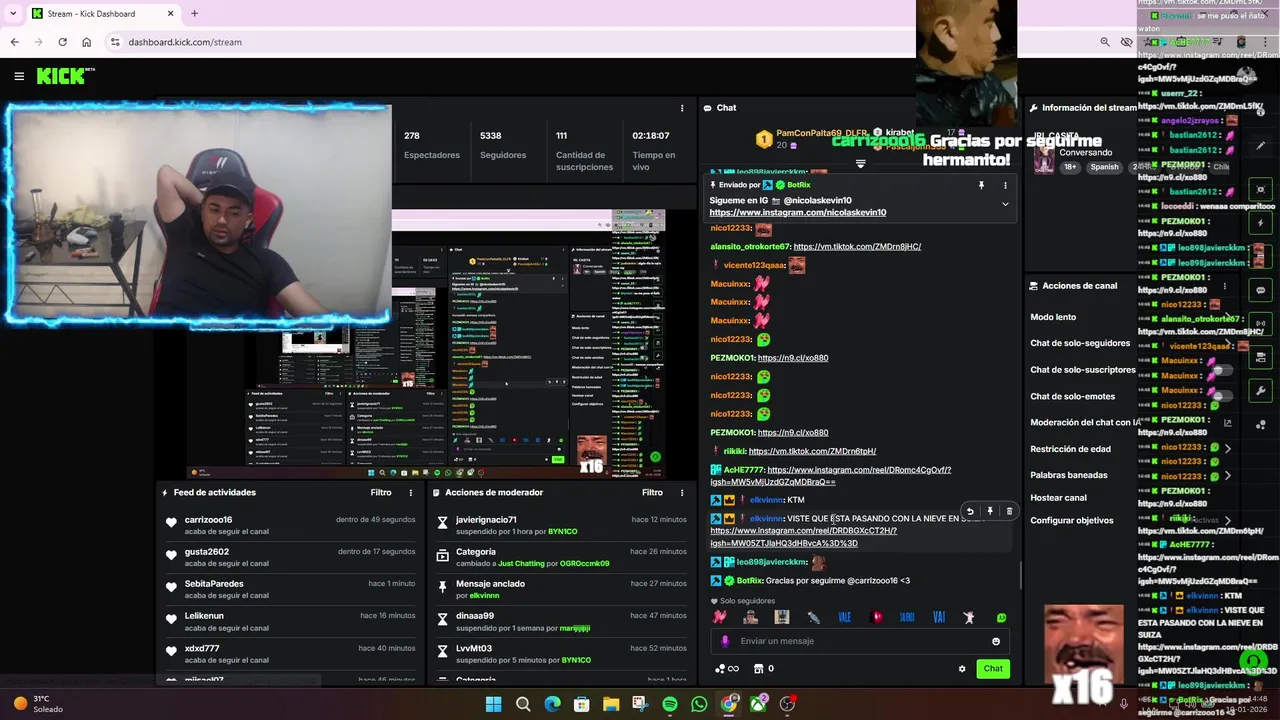The width and height of the screenshot is (1280, 720).
Task: Go back in browser
Action: pyautogui.click(x=14, y=42)
